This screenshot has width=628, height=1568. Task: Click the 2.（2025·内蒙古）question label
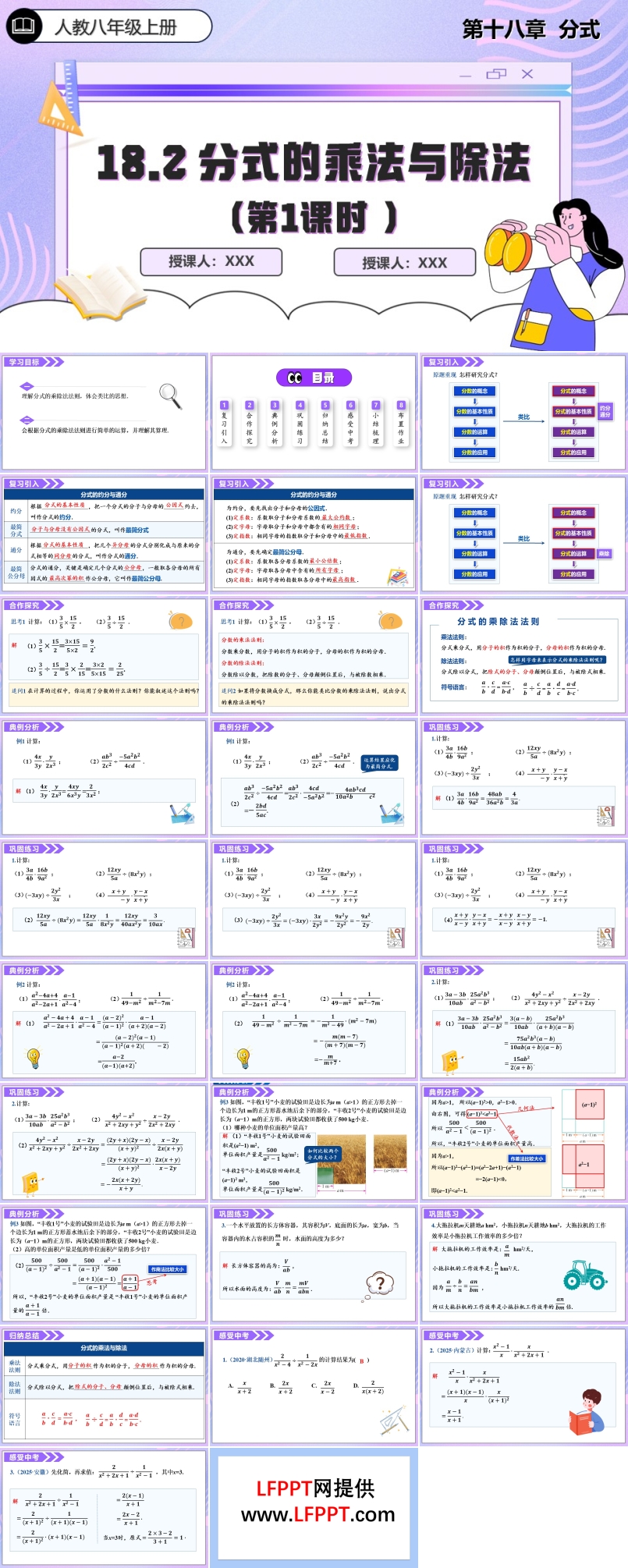tap(452, 1350)
